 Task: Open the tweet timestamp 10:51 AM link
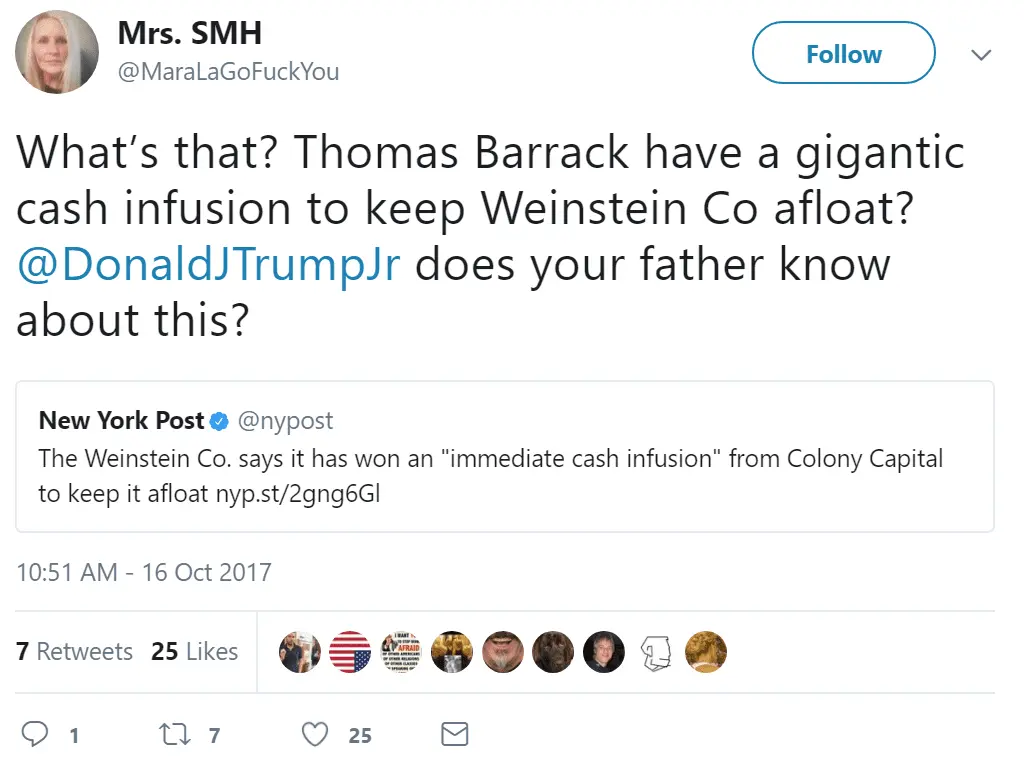point(144,573)
